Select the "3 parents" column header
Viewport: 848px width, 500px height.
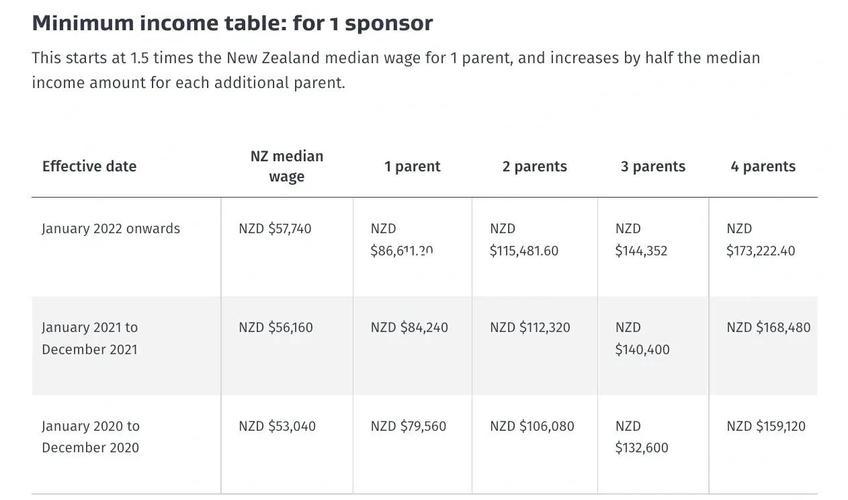coord(653,166)
